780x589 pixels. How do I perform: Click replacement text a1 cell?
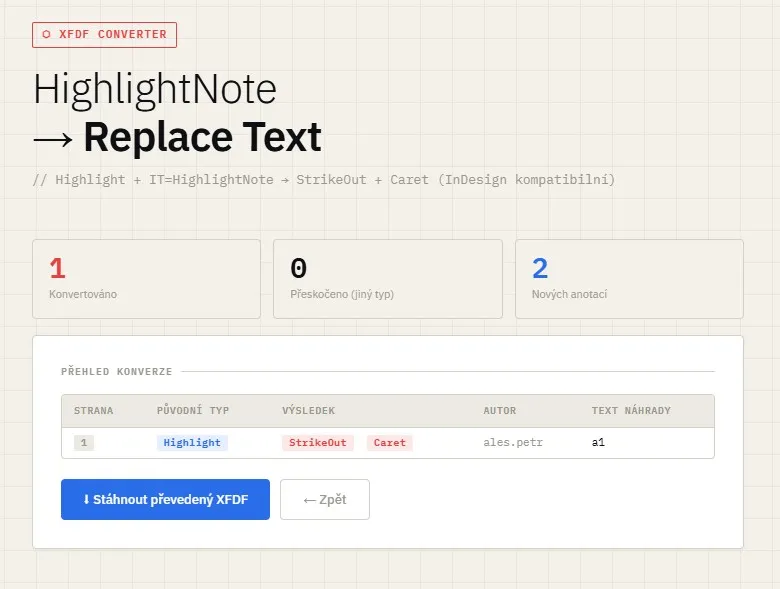[598, 442]
